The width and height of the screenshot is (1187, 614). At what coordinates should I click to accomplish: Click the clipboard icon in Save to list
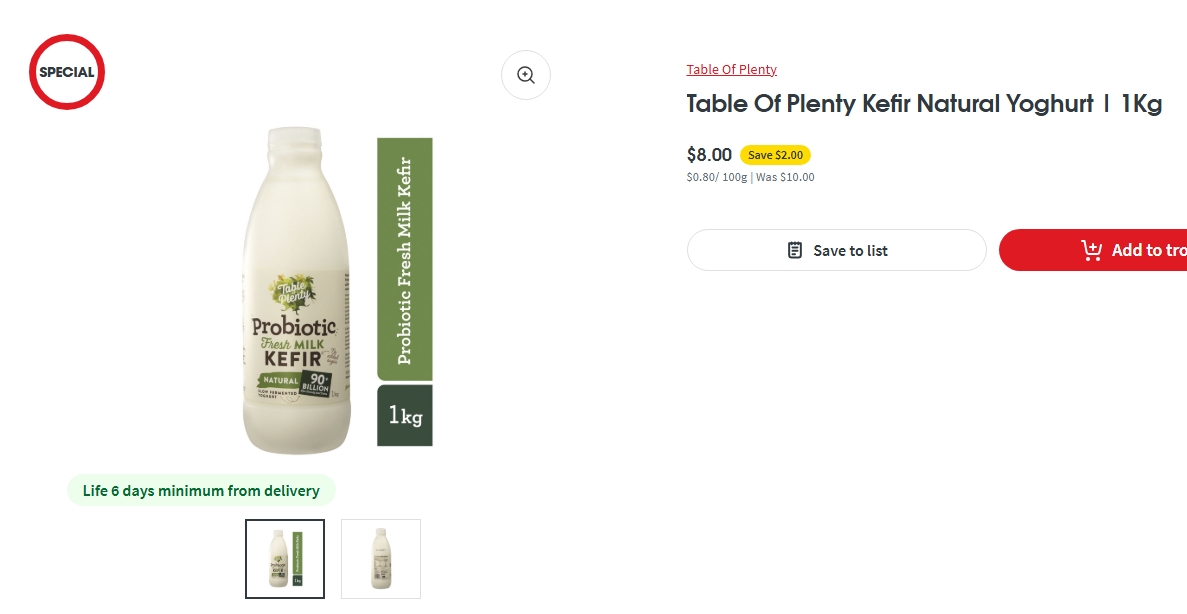pyautogui.click(x=795, y=250)
